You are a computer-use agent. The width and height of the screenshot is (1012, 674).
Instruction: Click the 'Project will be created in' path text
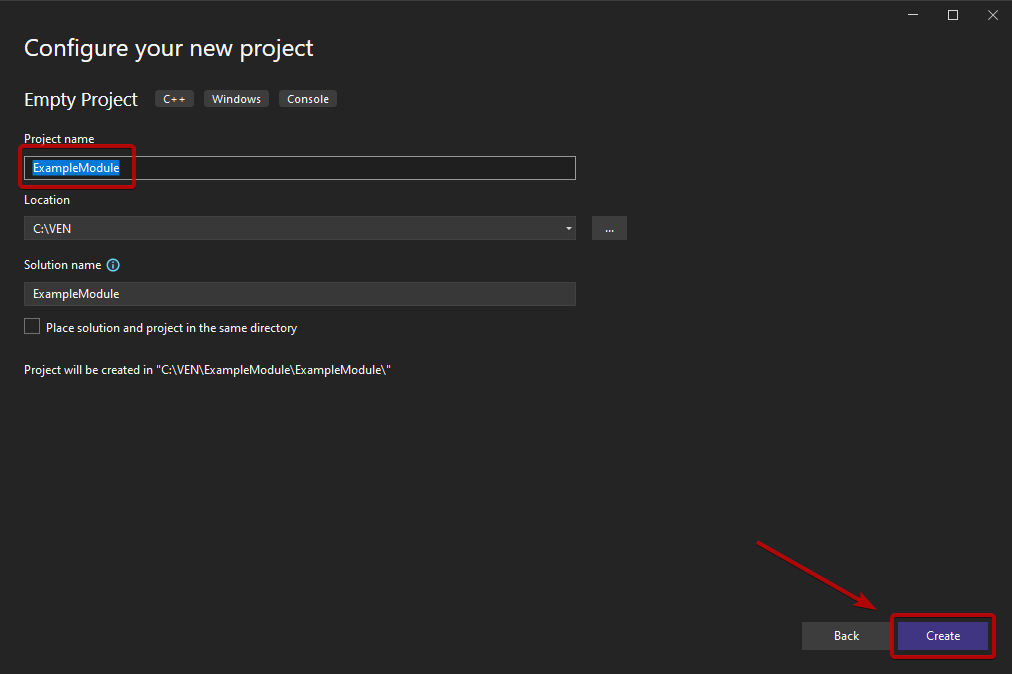[x=207, y=370]
